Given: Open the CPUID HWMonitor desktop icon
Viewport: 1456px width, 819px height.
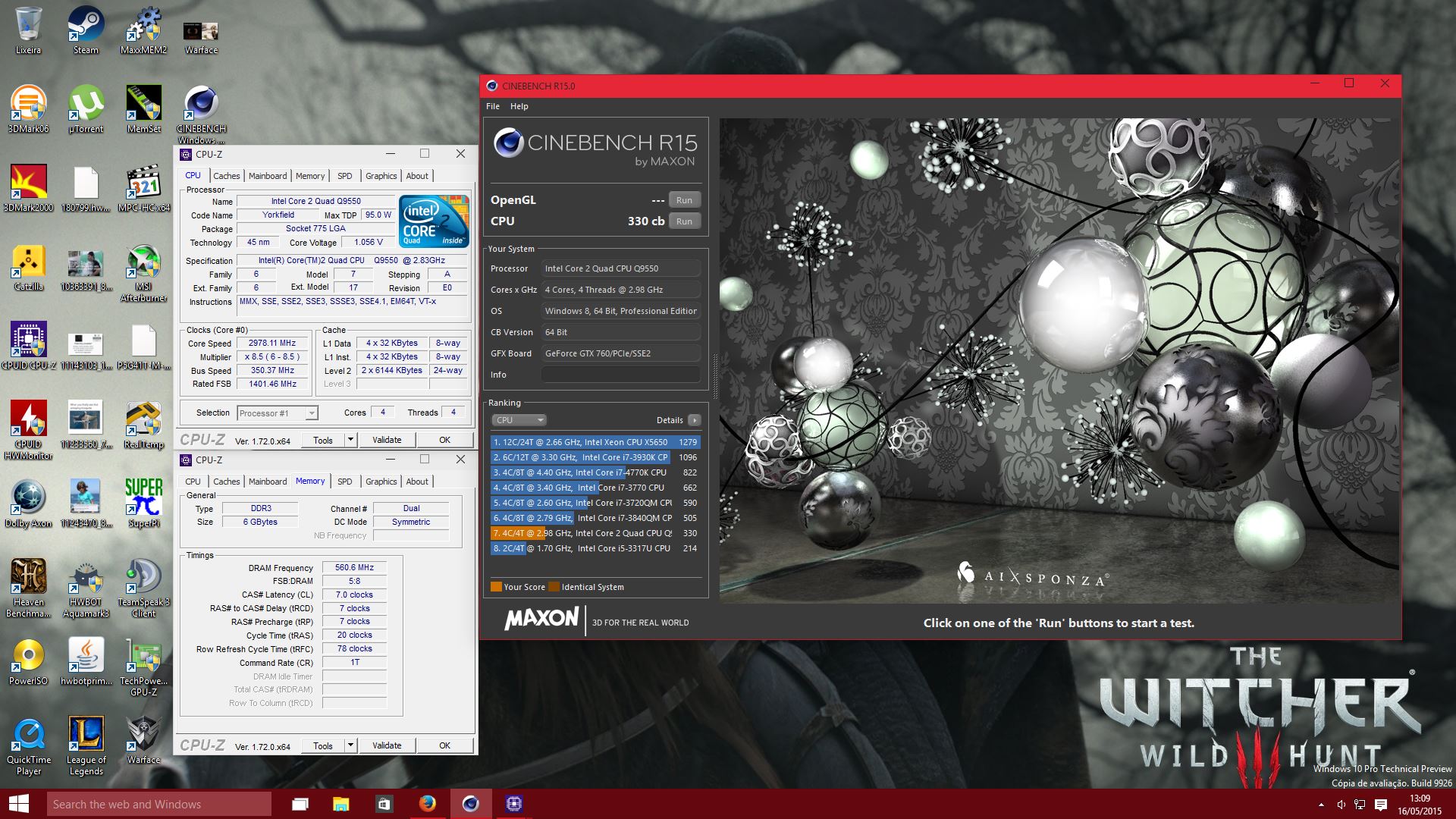Looking at the screenshot, I should 28,429.
